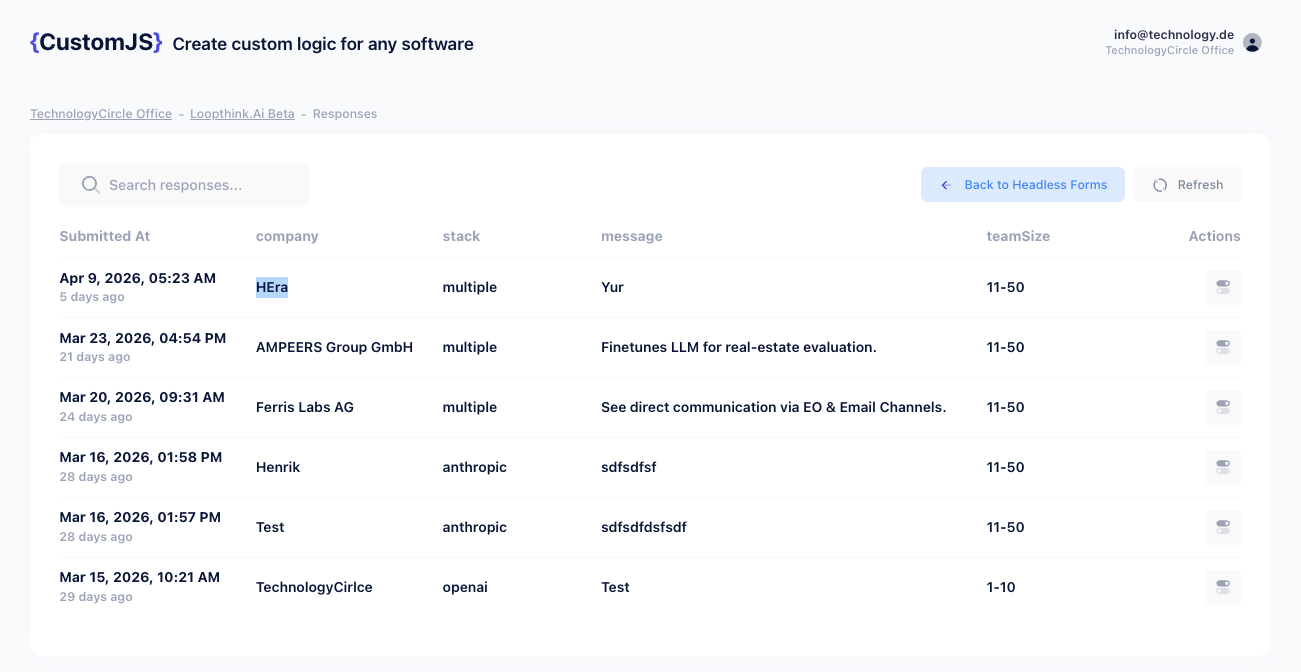1301x672 pixels.
Task: Toggle the actions switch on the Henrik row
Action: (1223, 467)
